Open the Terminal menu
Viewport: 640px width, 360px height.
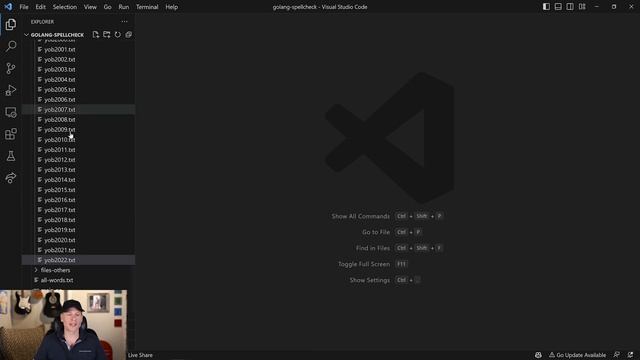click(147, 7)
